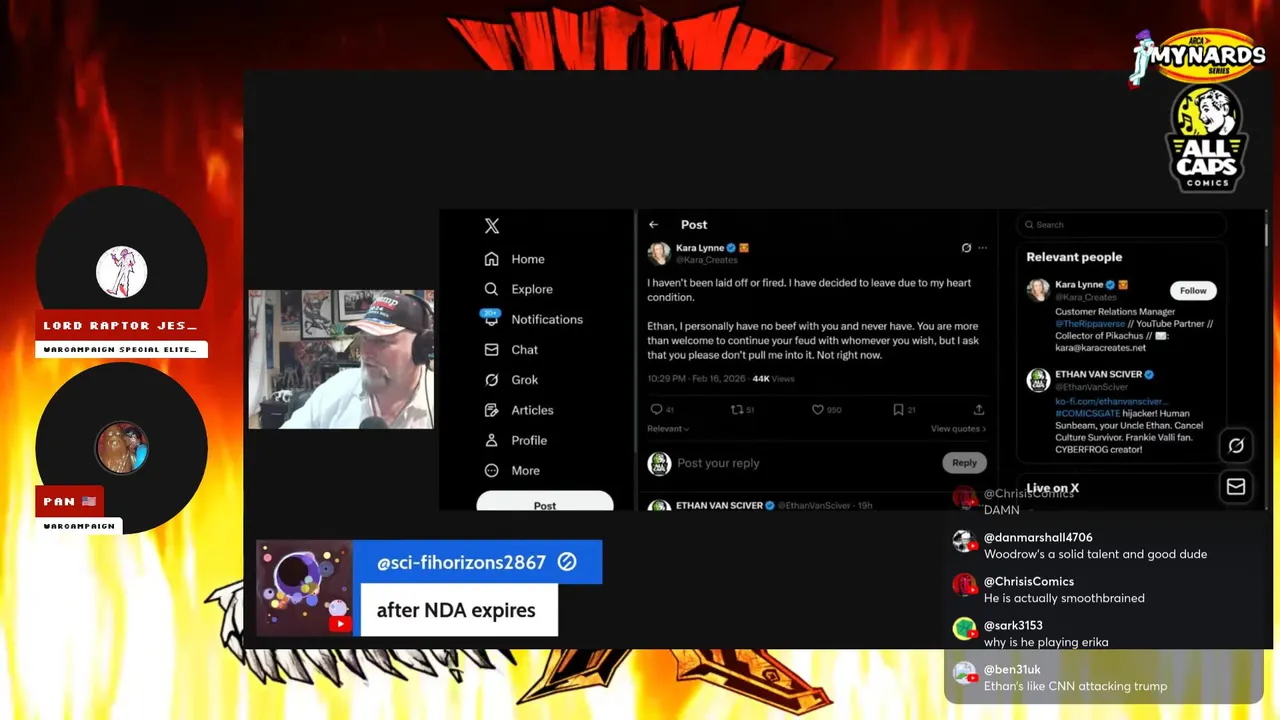This screenshot has height=720, width=1280.
Task: Click Lord Raptor Jes avatar circle
Action: point(122,272)
